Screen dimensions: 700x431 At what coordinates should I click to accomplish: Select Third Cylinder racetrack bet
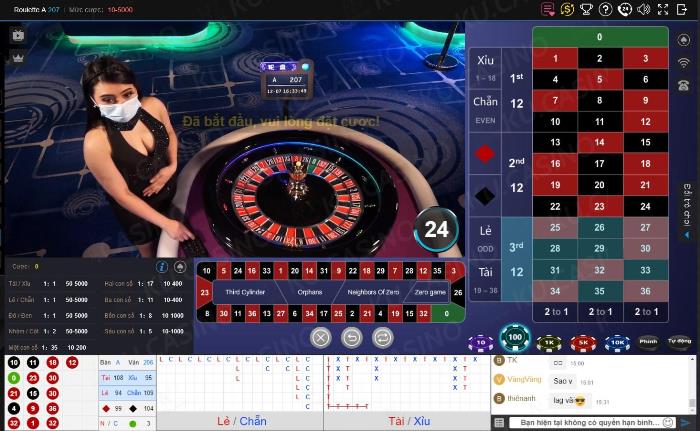click(x=246, y=292)
